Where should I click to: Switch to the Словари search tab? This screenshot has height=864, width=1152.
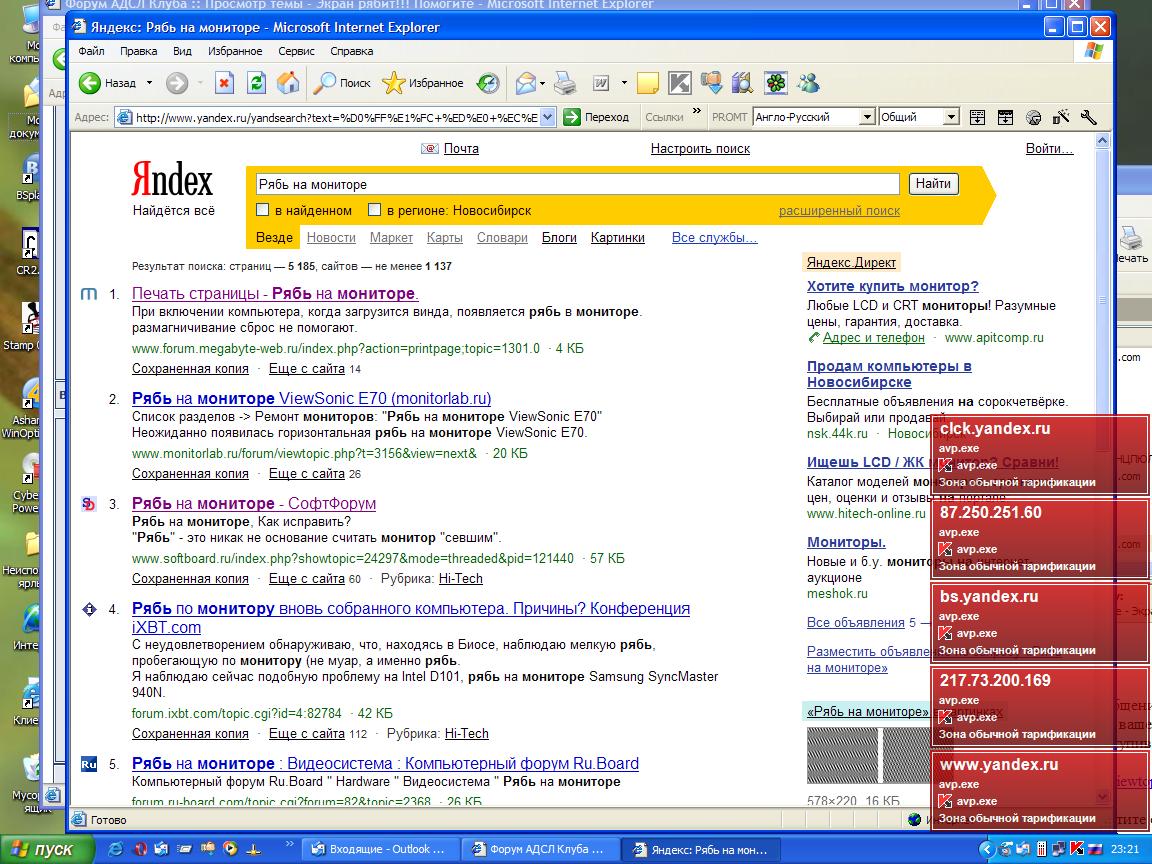point(503,237)
